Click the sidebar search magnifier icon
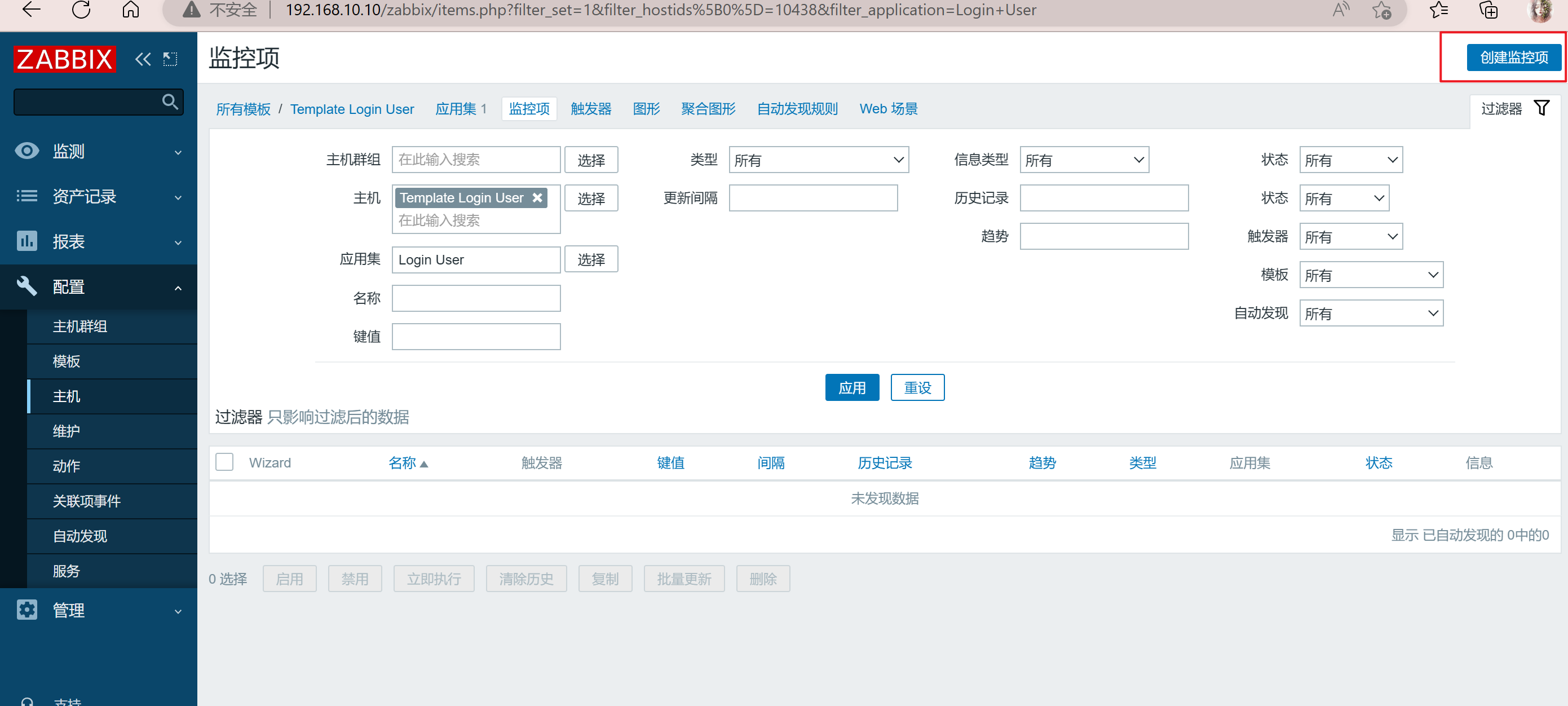 point(170,102)
